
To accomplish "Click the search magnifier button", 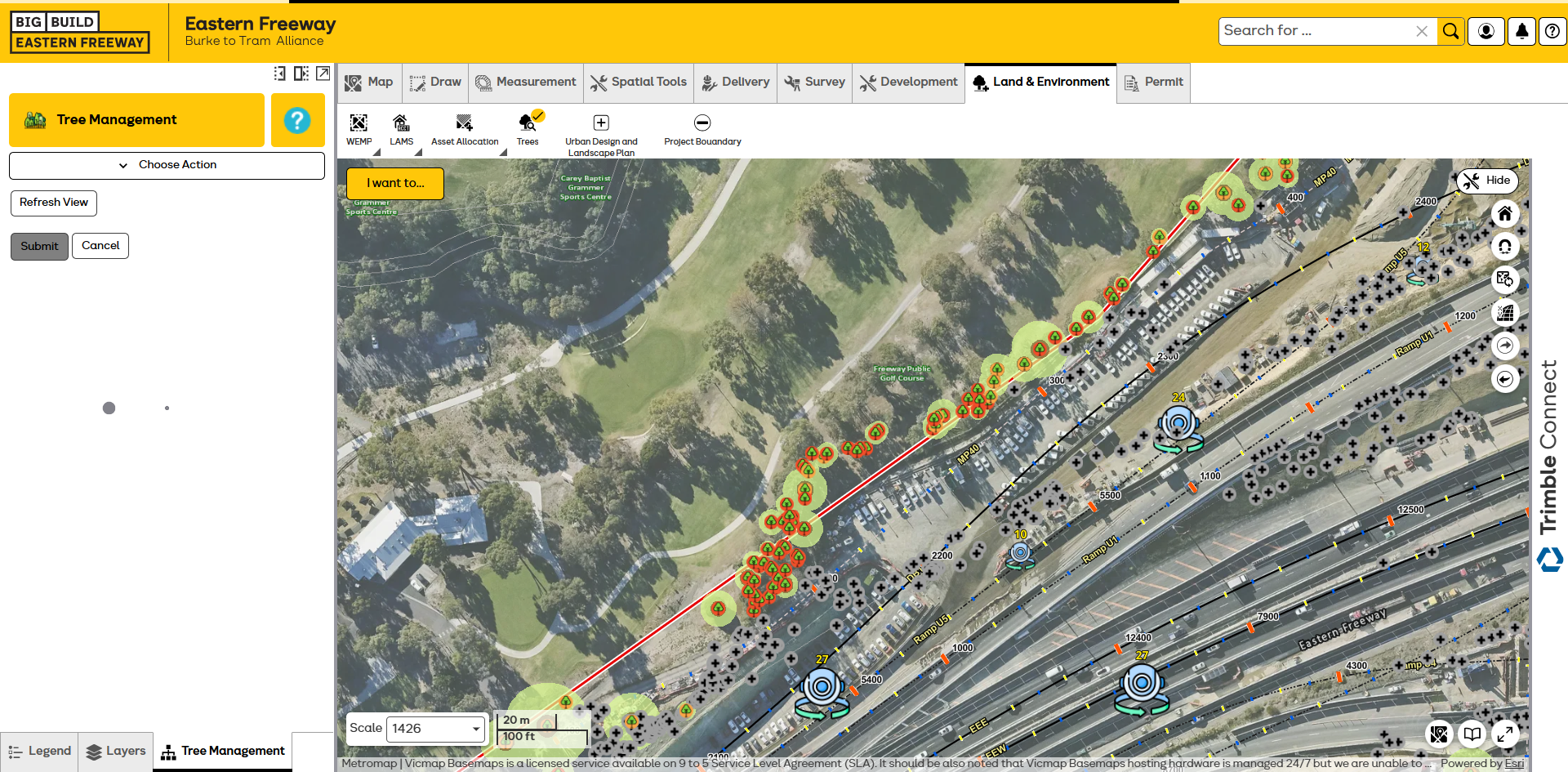I will coord(1450,31).
